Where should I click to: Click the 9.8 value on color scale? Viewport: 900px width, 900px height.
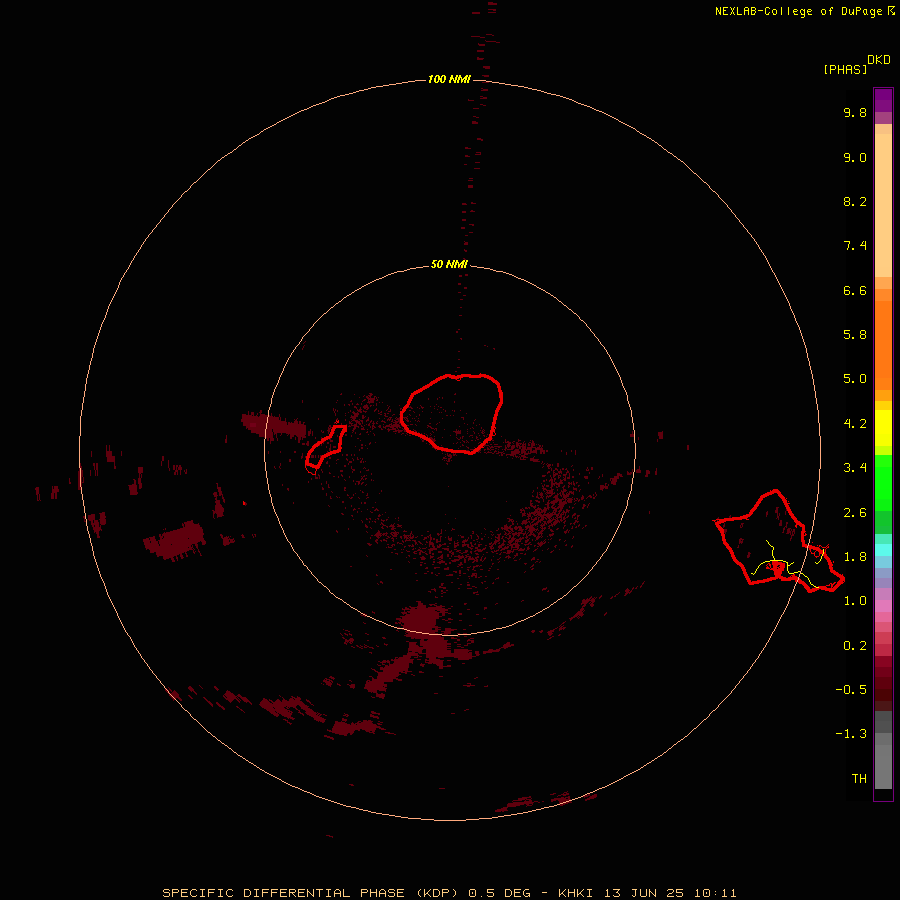pos(855,112)
